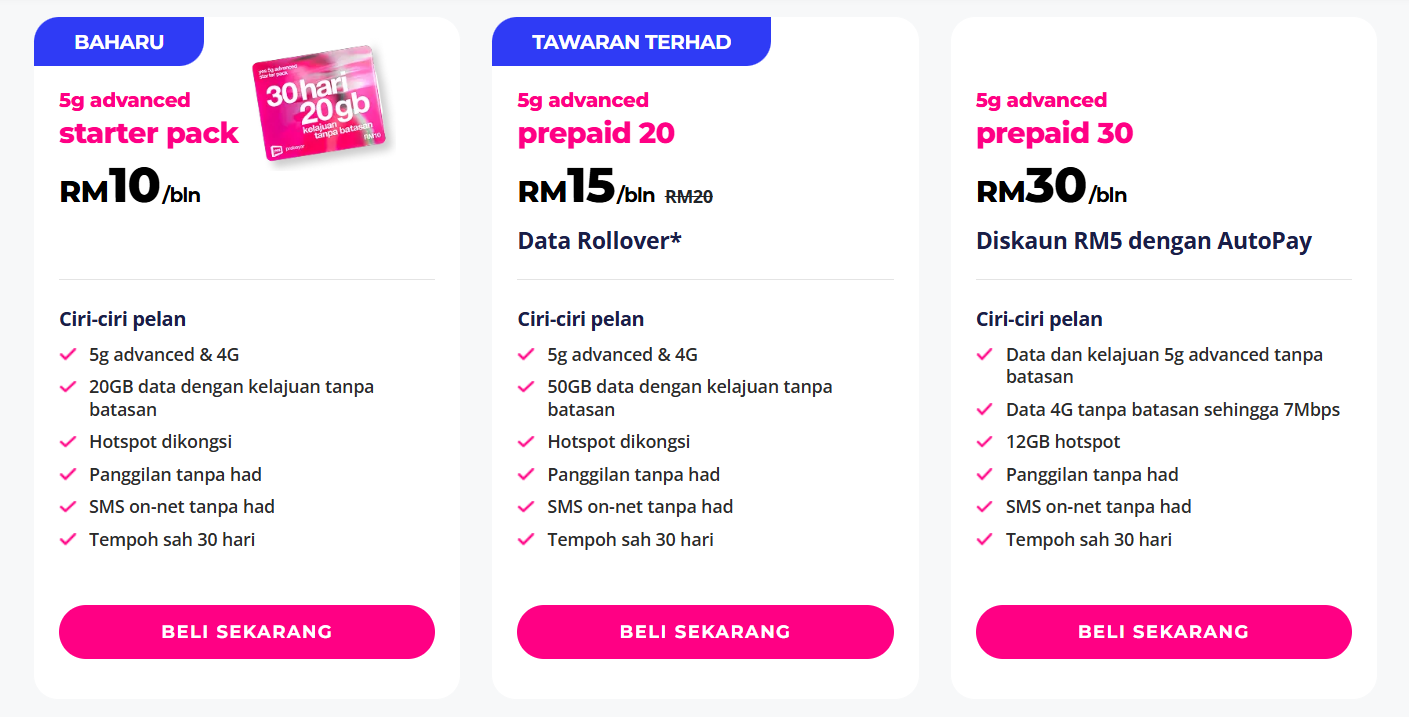Click BELI SEKARANG for starter pack
The width and height of the screenshot is (1409, 717).
click(x=247, y=632)
